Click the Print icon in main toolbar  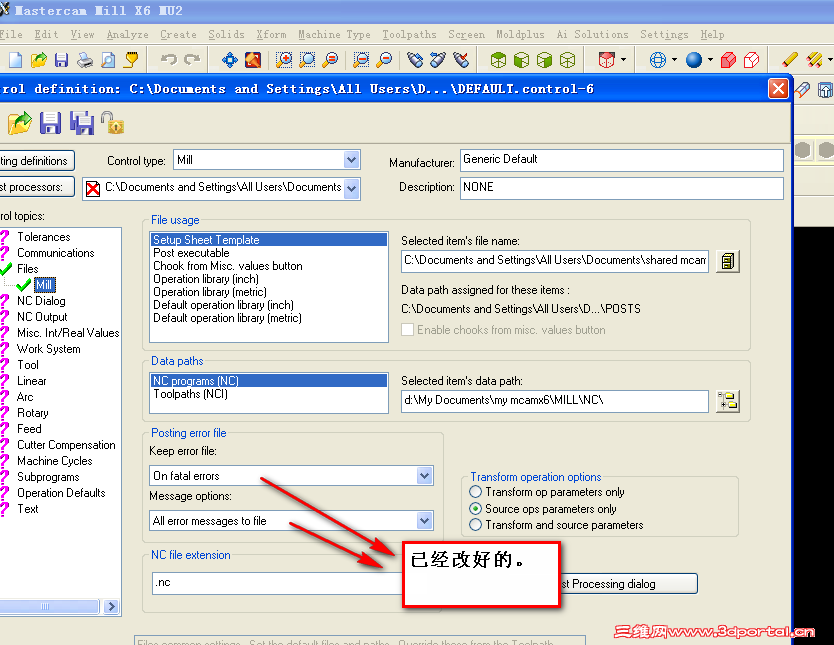pos(85,60)
